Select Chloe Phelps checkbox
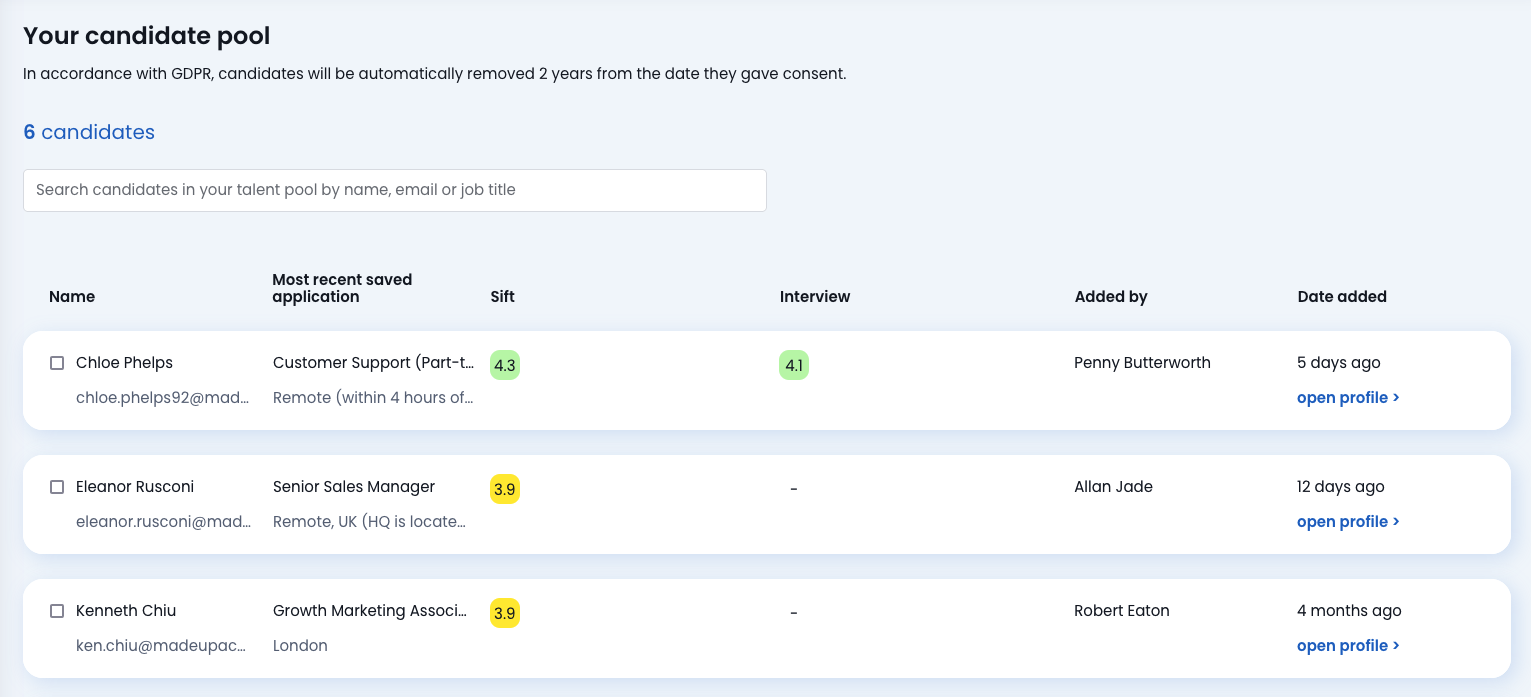Screen dimensions: 1531x697 point(57,363)
